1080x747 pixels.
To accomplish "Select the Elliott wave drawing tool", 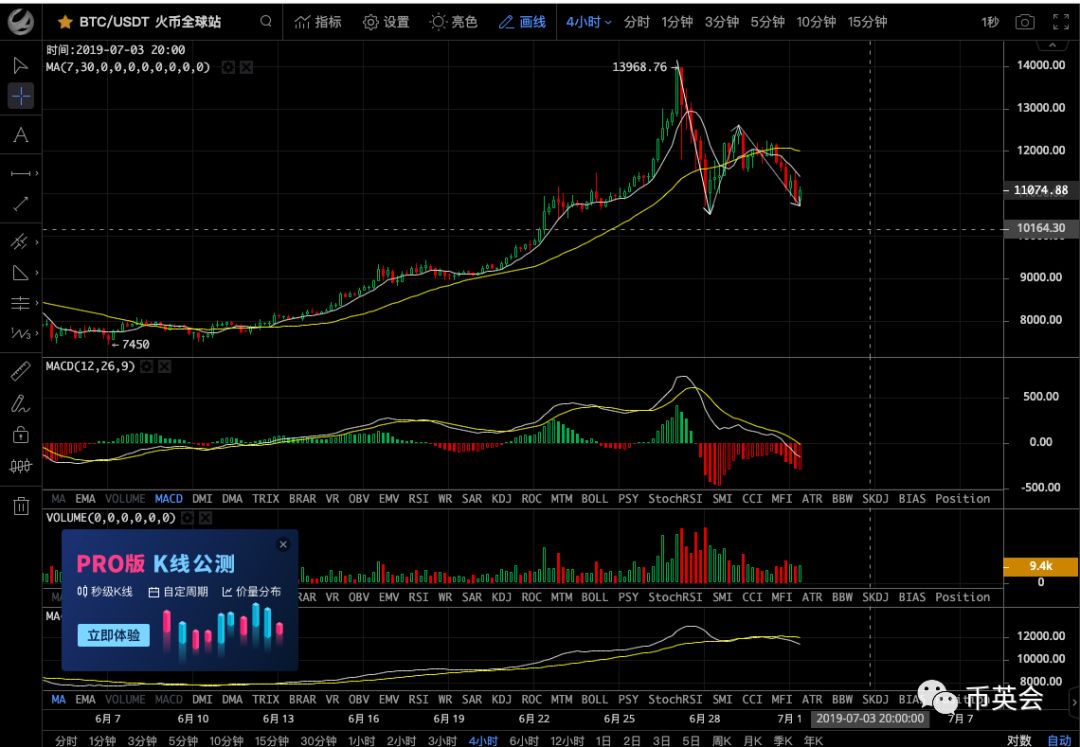I will (x=21, y=334).
